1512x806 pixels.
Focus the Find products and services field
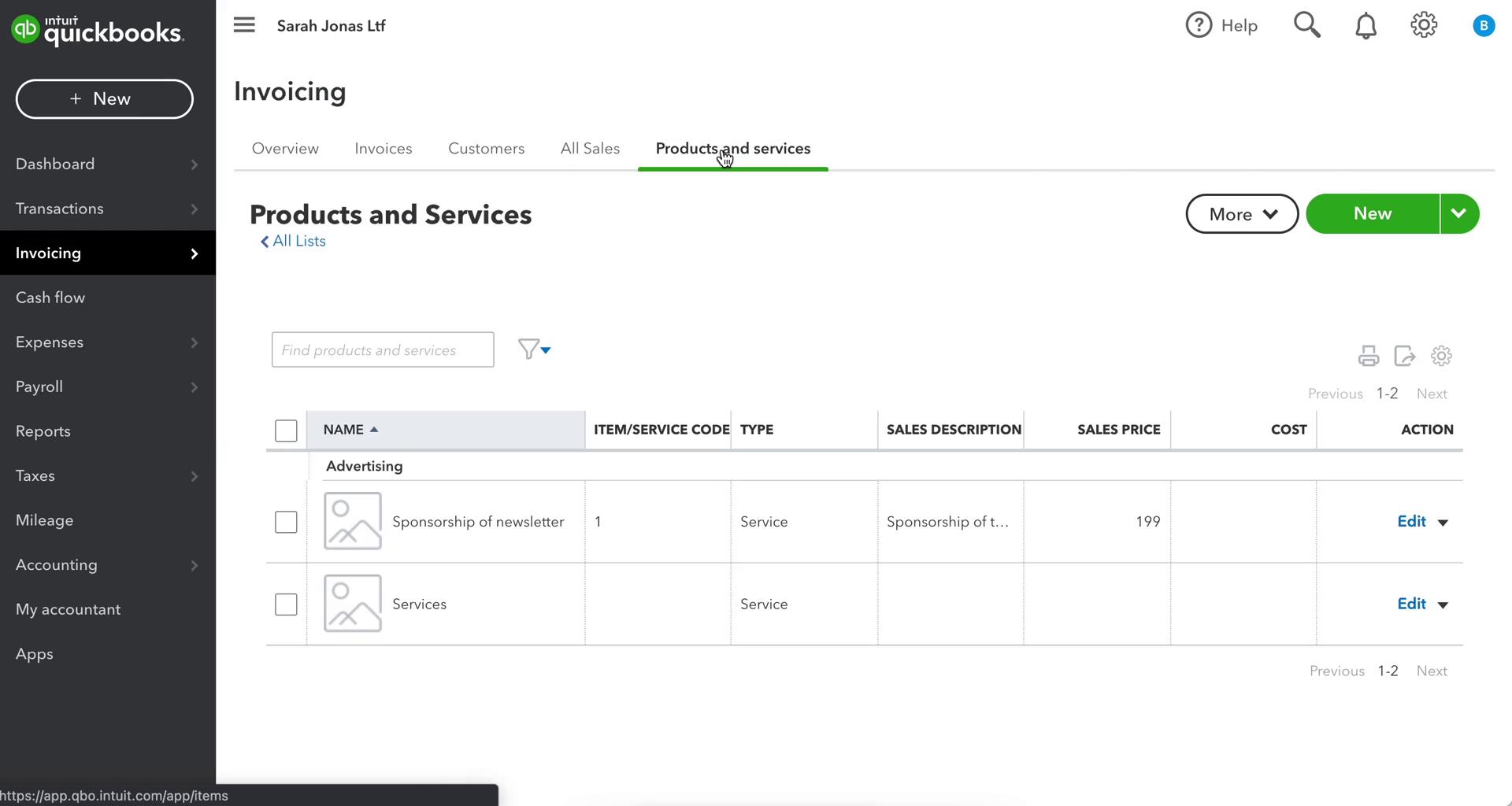383,349
